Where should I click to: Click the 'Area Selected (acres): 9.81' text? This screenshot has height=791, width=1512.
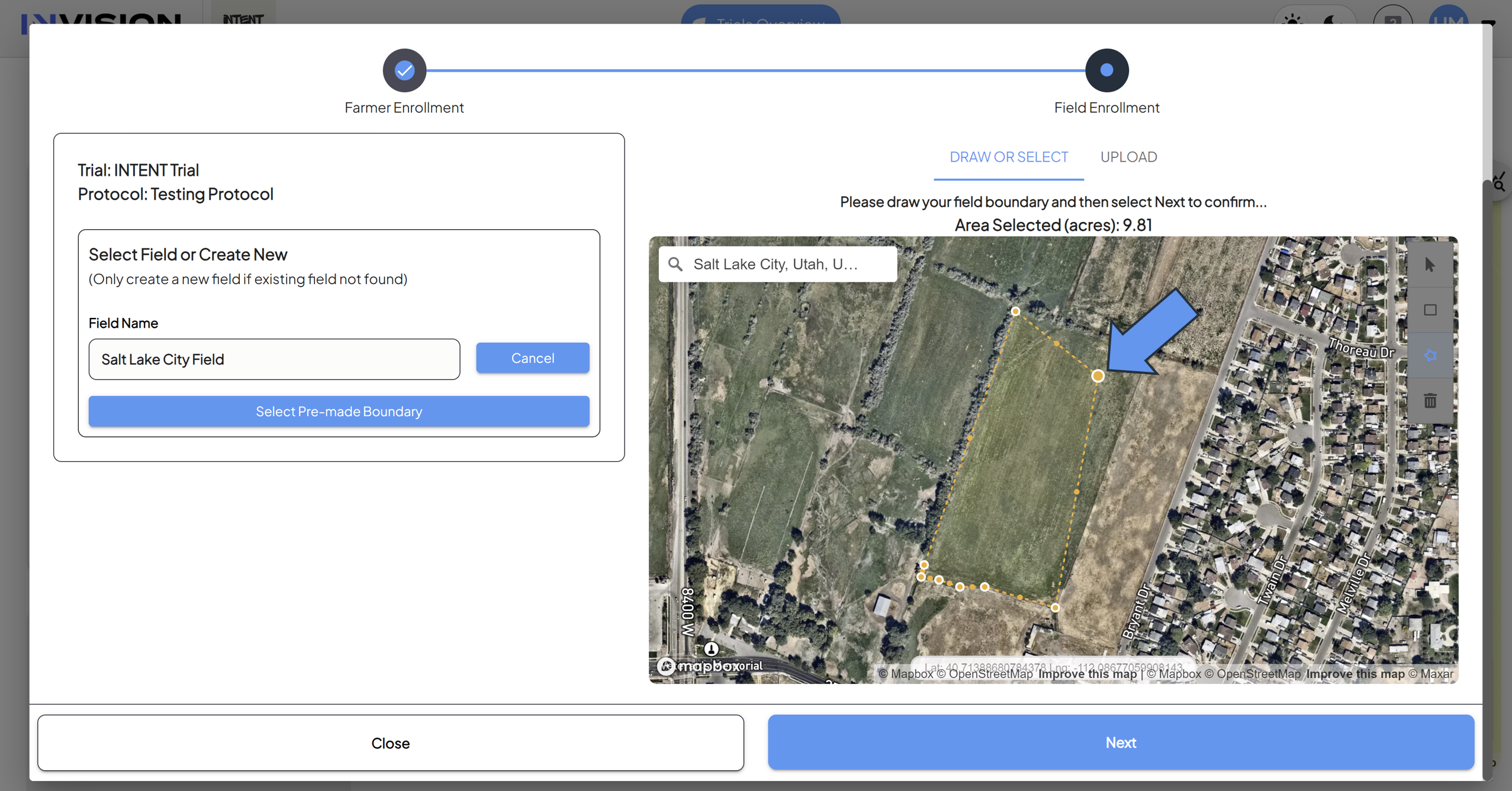(x=1053, y=225)
